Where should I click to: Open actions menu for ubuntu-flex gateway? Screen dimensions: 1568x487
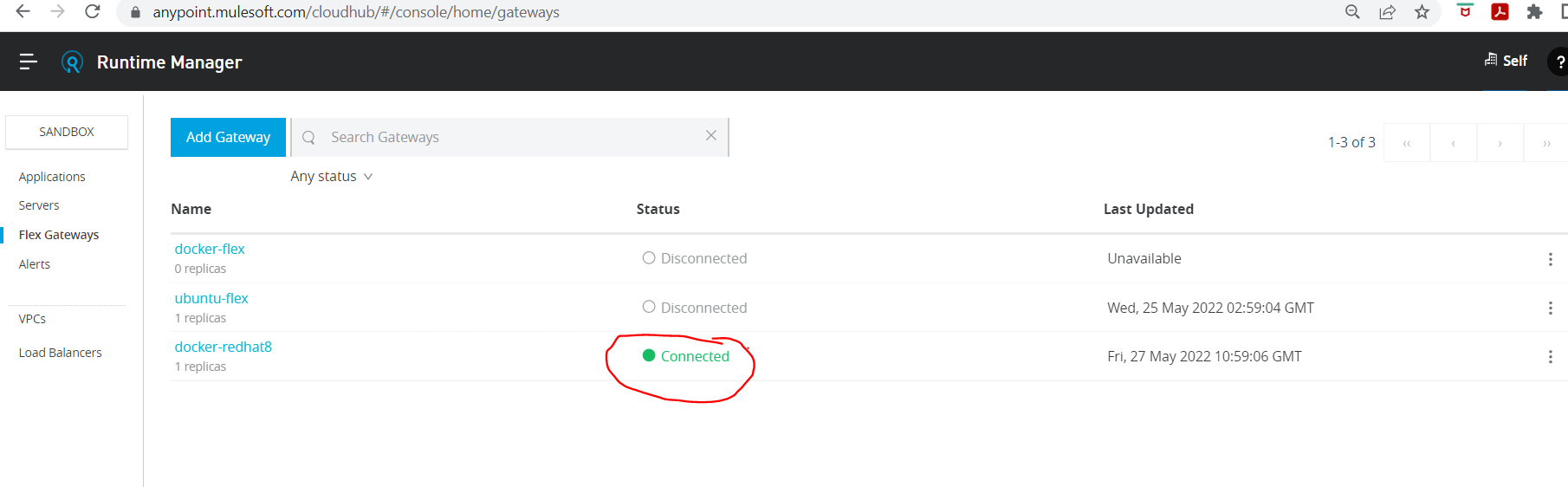[1550, 308]
